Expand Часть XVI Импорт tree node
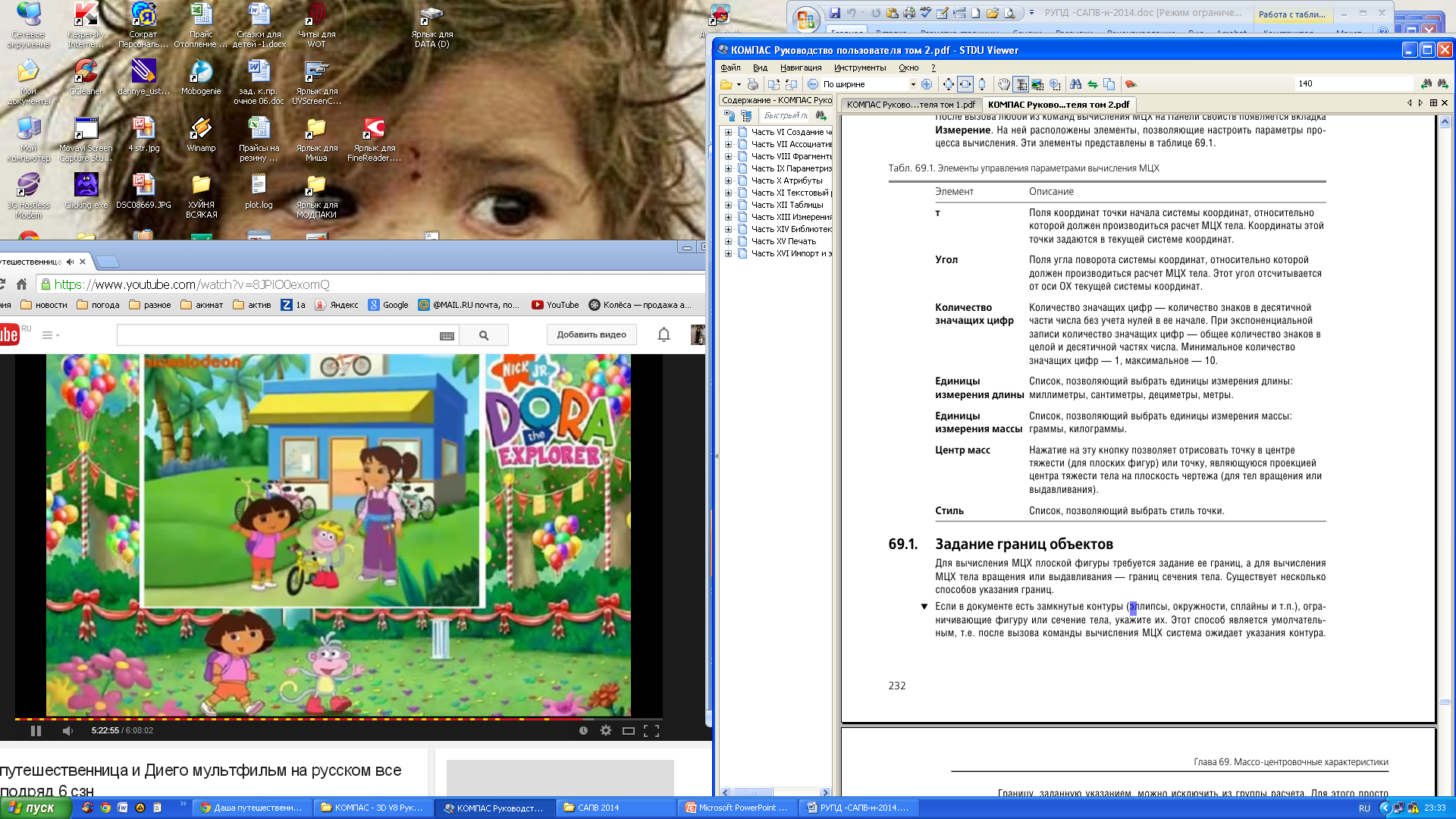The image size is (1456, 819). coord(728,253)
